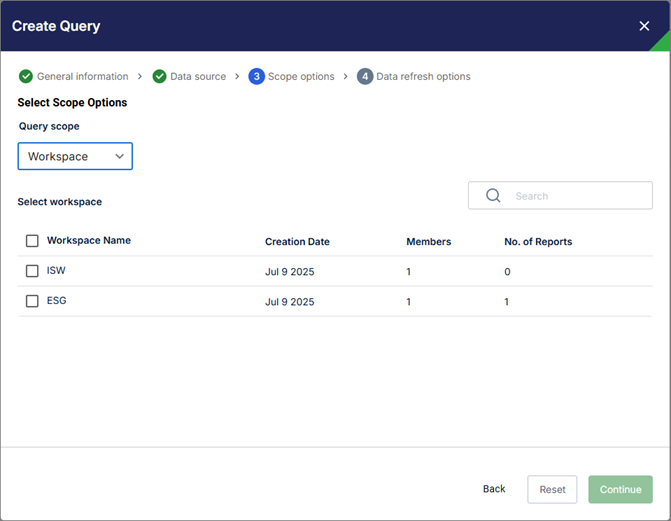Click members count in ISW row
The width and height of the screenshot is (671, 521).
click(x=409, y=272)
